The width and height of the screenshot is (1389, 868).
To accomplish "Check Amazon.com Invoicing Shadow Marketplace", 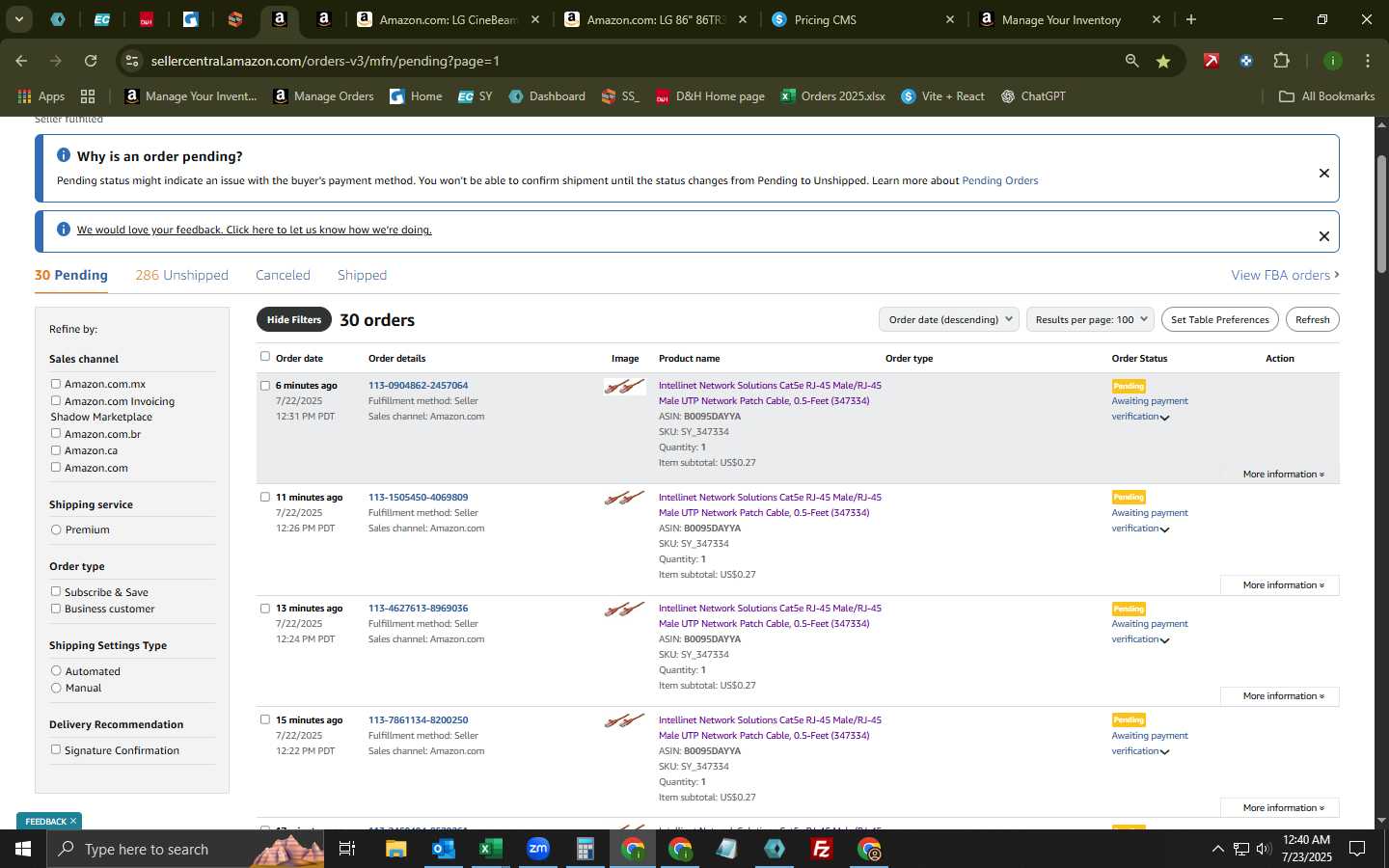I will click(56, 400).
